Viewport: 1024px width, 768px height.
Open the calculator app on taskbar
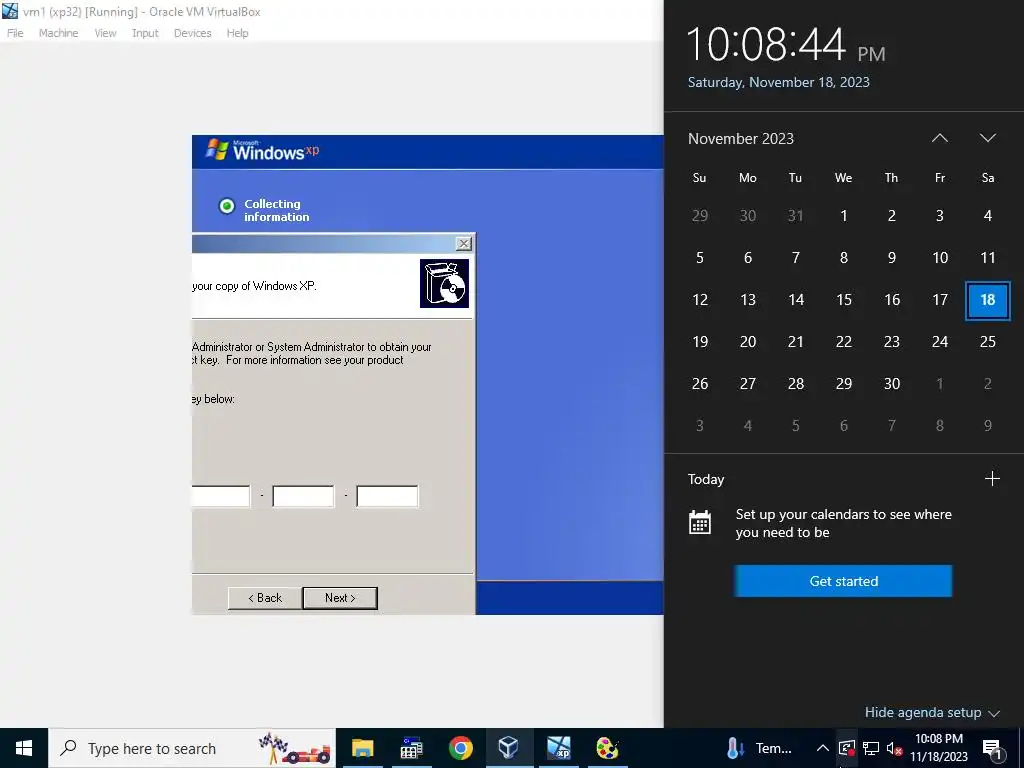(411, 748)
